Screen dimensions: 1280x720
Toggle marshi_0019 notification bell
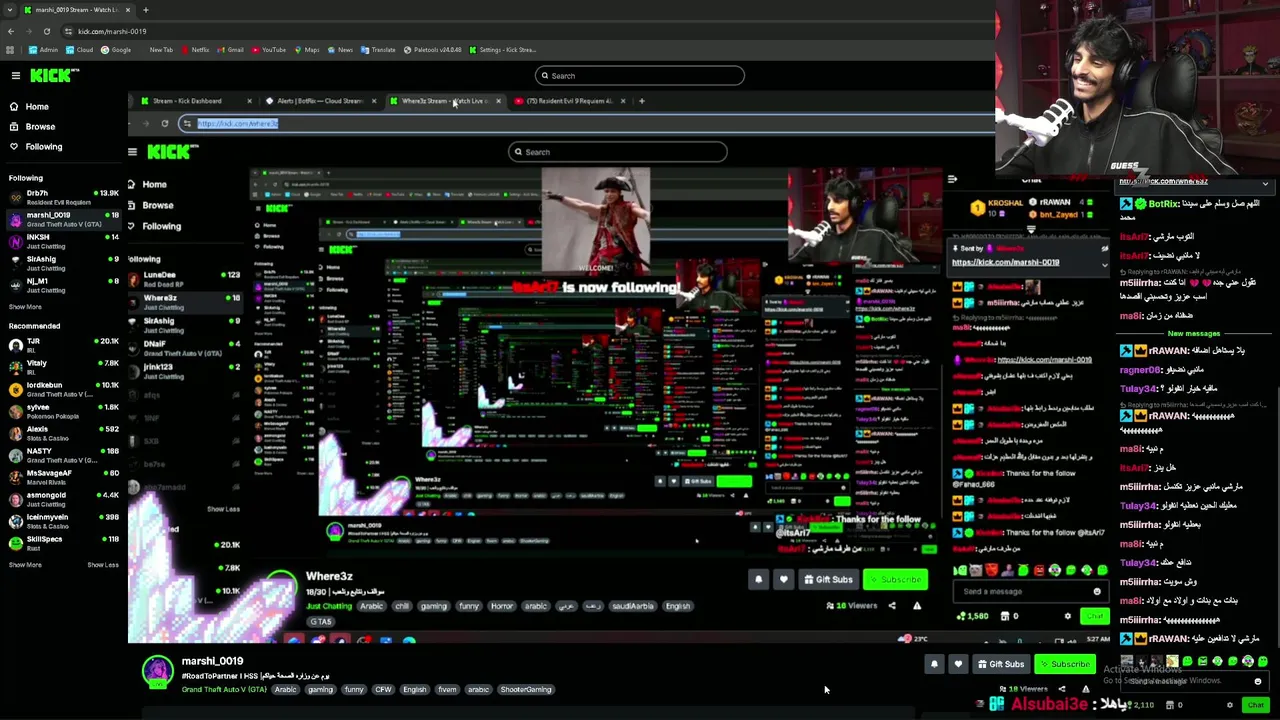[x=934, y=664]
